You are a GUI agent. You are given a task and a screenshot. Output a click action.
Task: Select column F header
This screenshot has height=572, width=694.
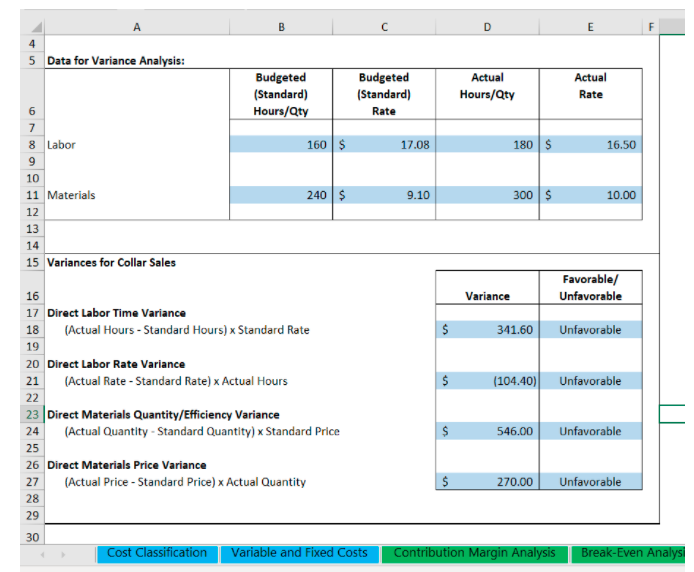[x=651, y=27]
